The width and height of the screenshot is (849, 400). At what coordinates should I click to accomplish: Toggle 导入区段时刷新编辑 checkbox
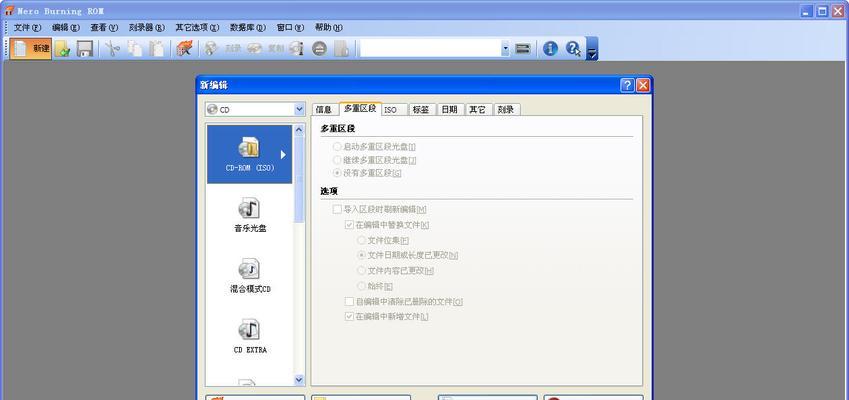(x=380, y=209)
